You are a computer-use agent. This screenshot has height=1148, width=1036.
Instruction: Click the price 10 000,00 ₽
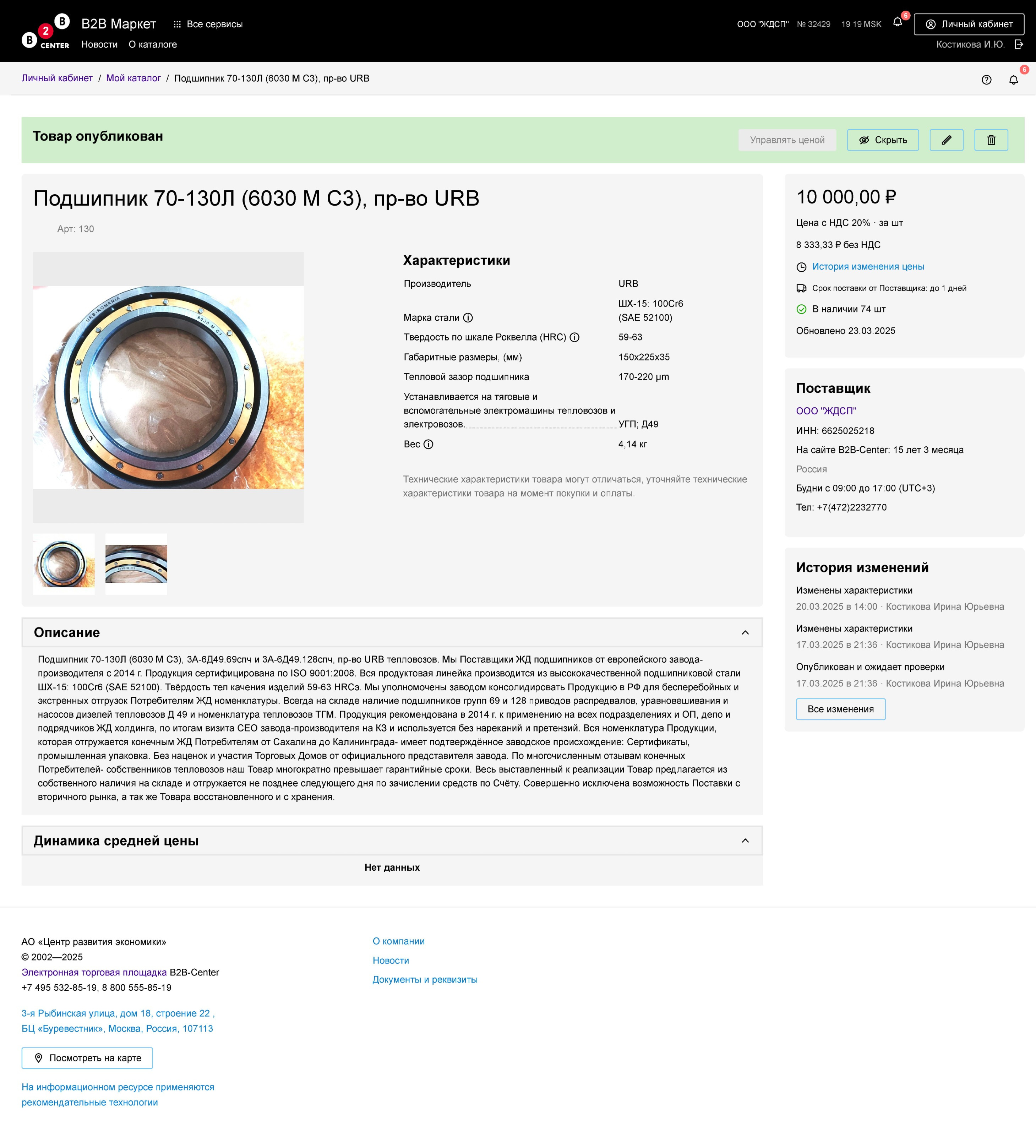coord(846,197)
